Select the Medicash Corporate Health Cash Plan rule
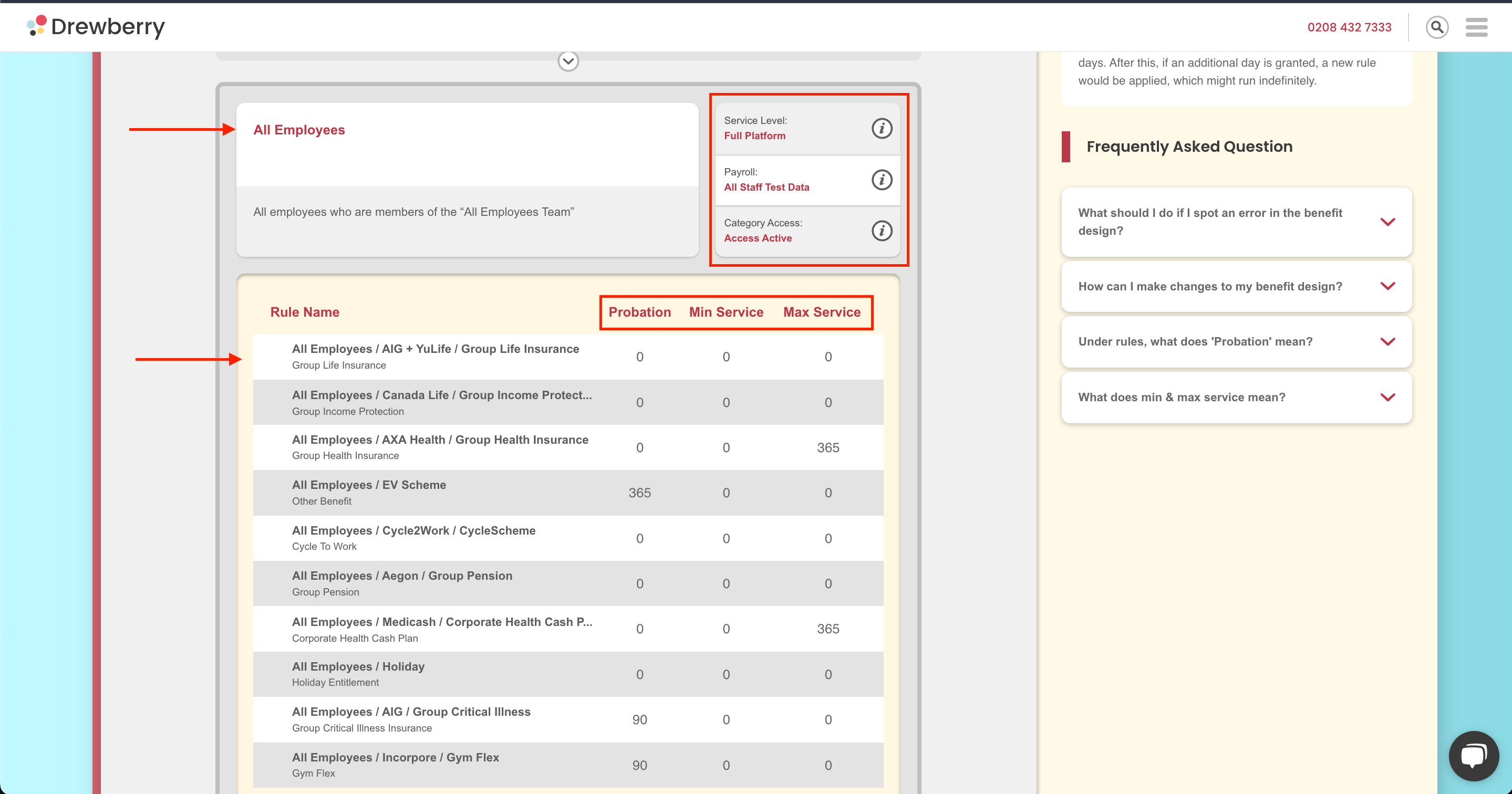The image size is (1512, 794). tap(567, 629)
